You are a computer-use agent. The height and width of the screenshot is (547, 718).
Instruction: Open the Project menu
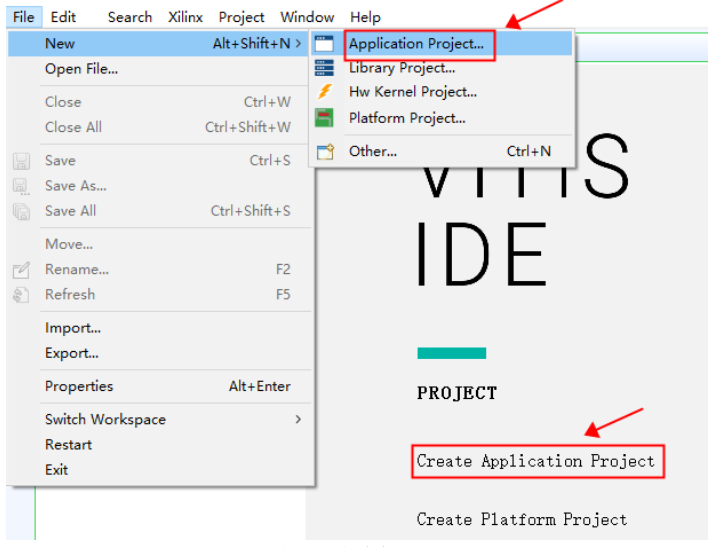coord(241,17)
